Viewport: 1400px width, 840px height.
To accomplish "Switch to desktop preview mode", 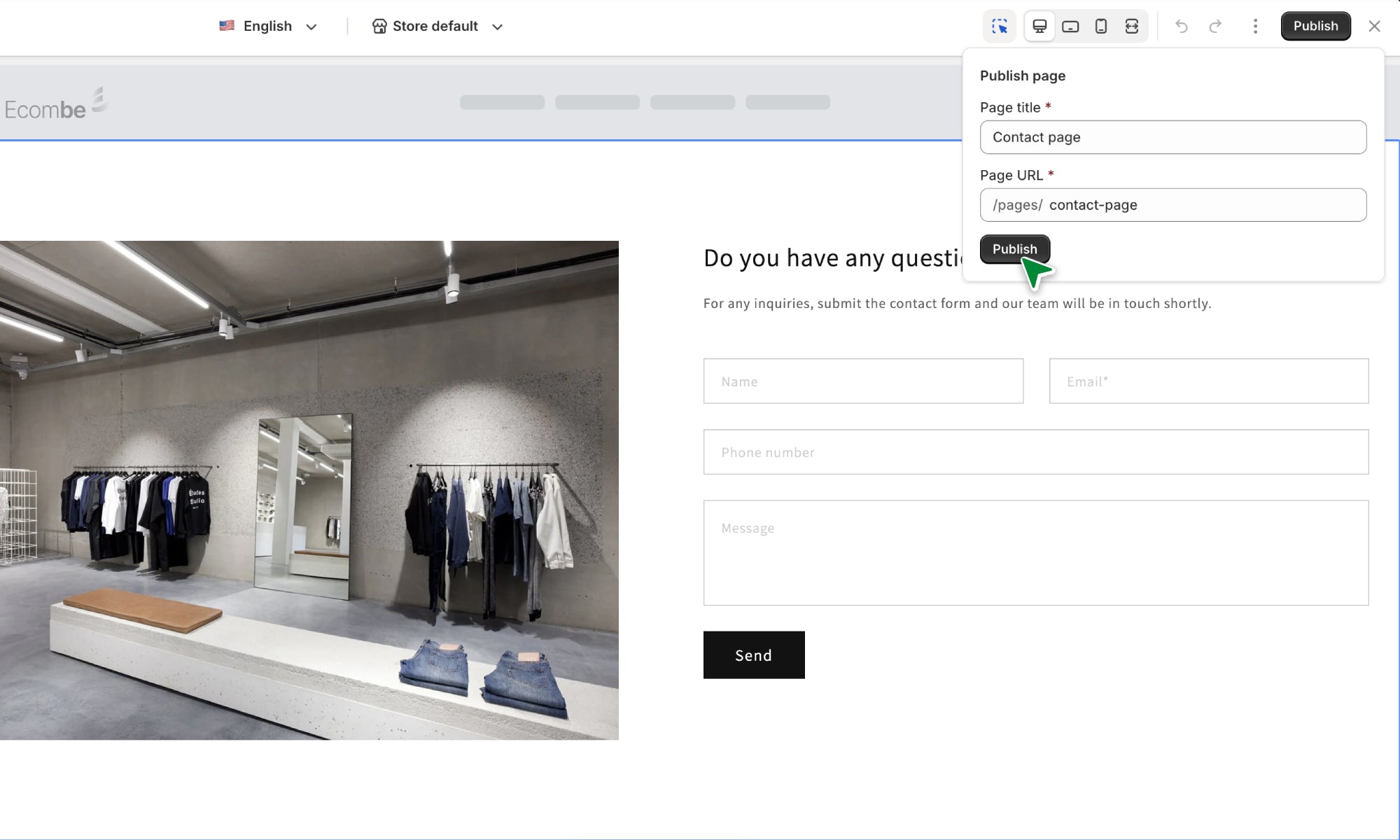I will 1039,27.
